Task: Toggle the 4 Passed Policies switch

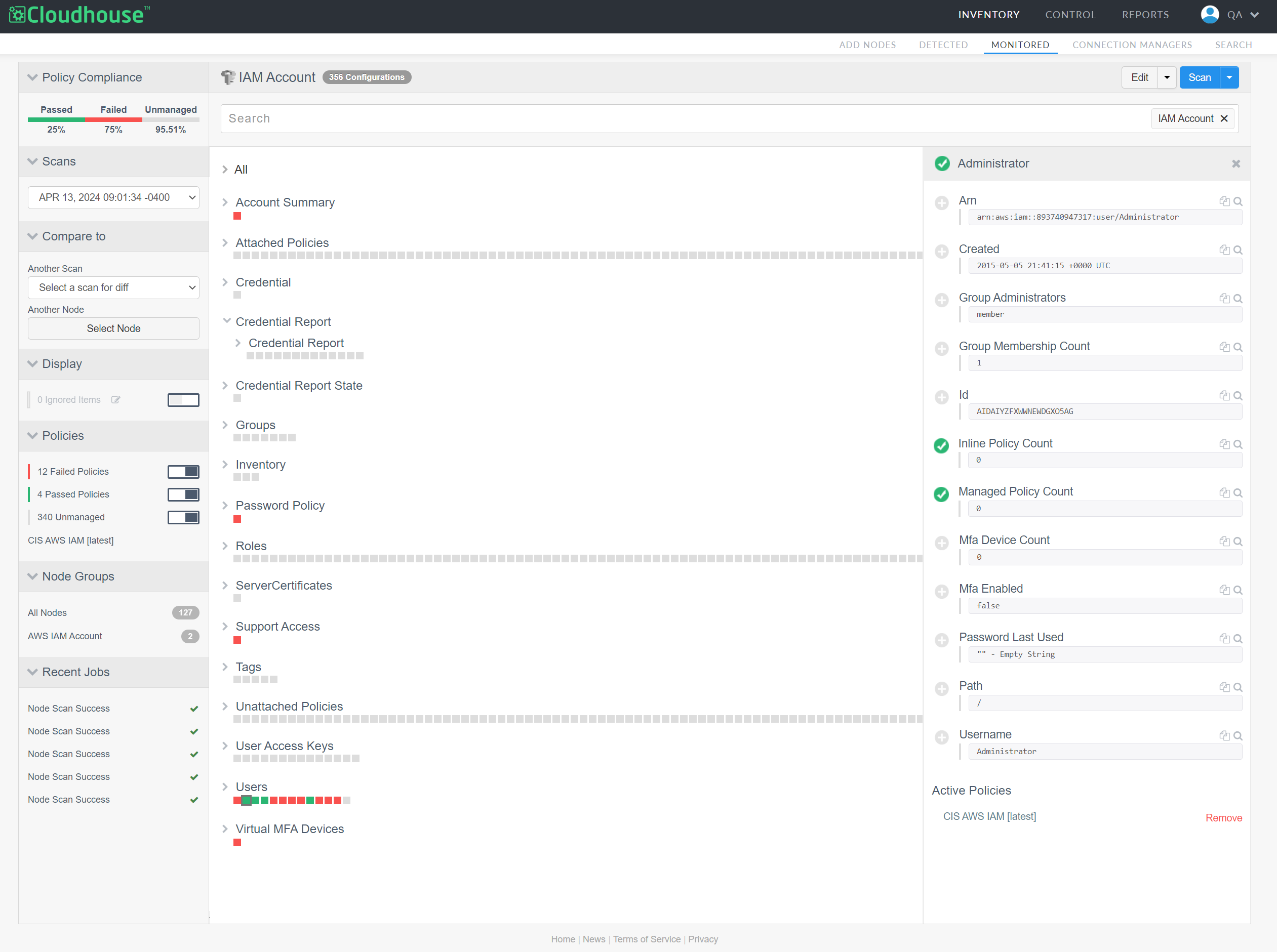Action: pos(183,494)
